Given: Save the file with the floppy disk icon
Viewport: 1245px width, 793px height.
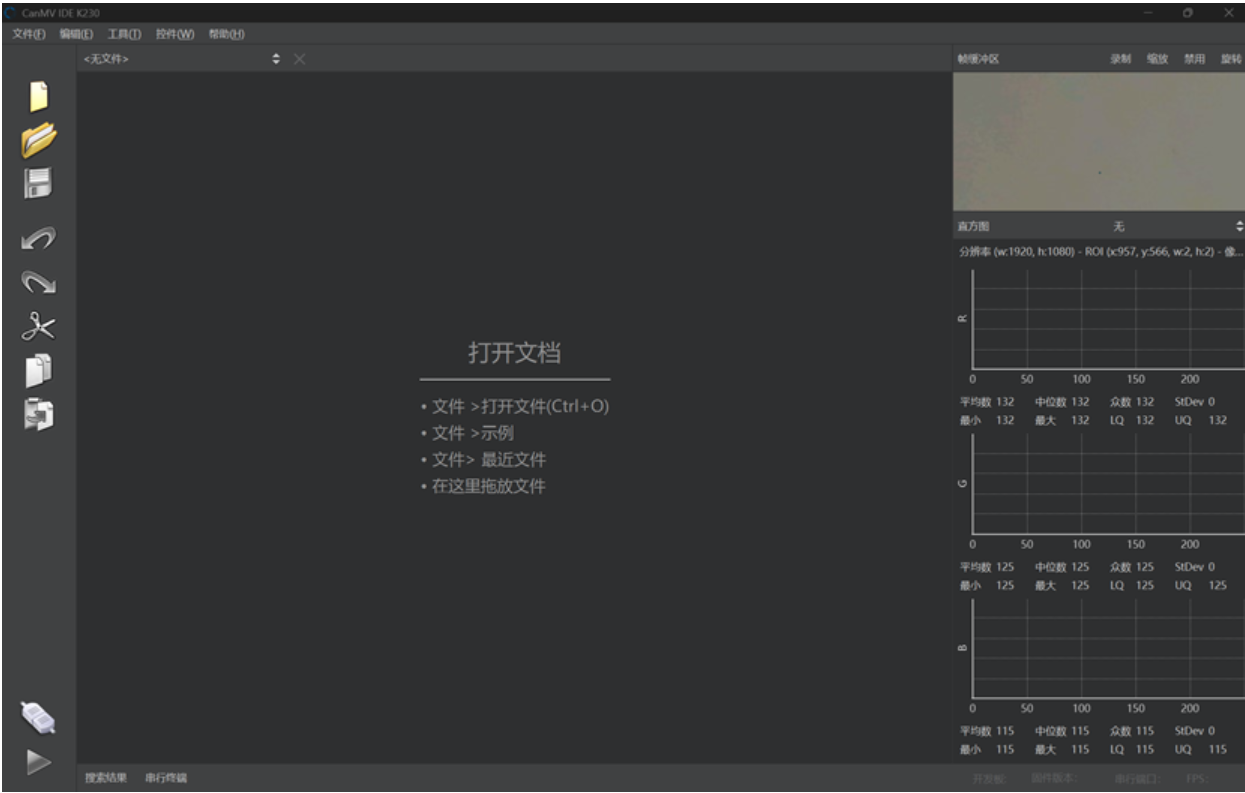Looking at the screenshot, I should (38, 183).
